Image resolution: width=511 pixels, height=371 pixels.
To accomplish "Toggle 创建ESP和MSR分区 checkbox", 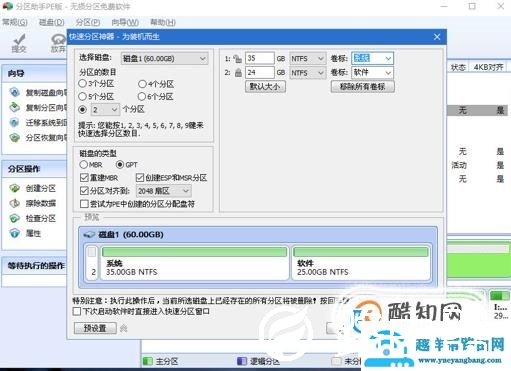I will click(x=140, y=178).
